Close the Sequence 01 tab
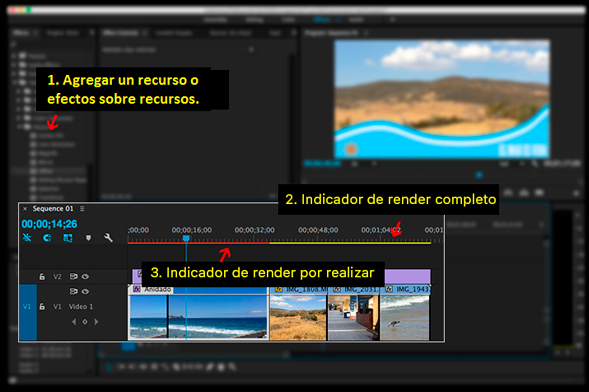Viewport: 589px width, 392px height. (25, 209)
